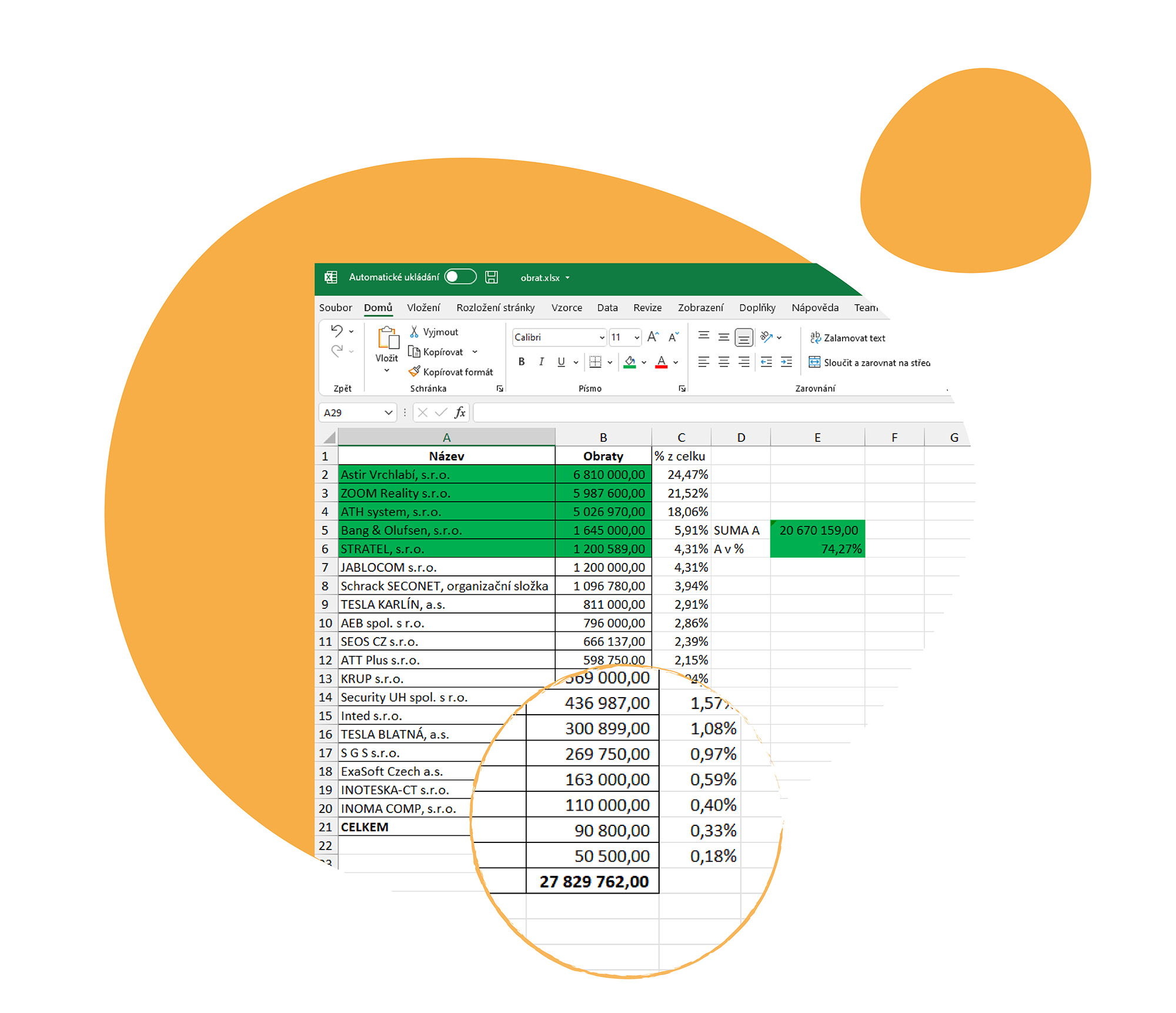
Task: Click the Excel logo in title bar
Action: (x=331, y=277)
